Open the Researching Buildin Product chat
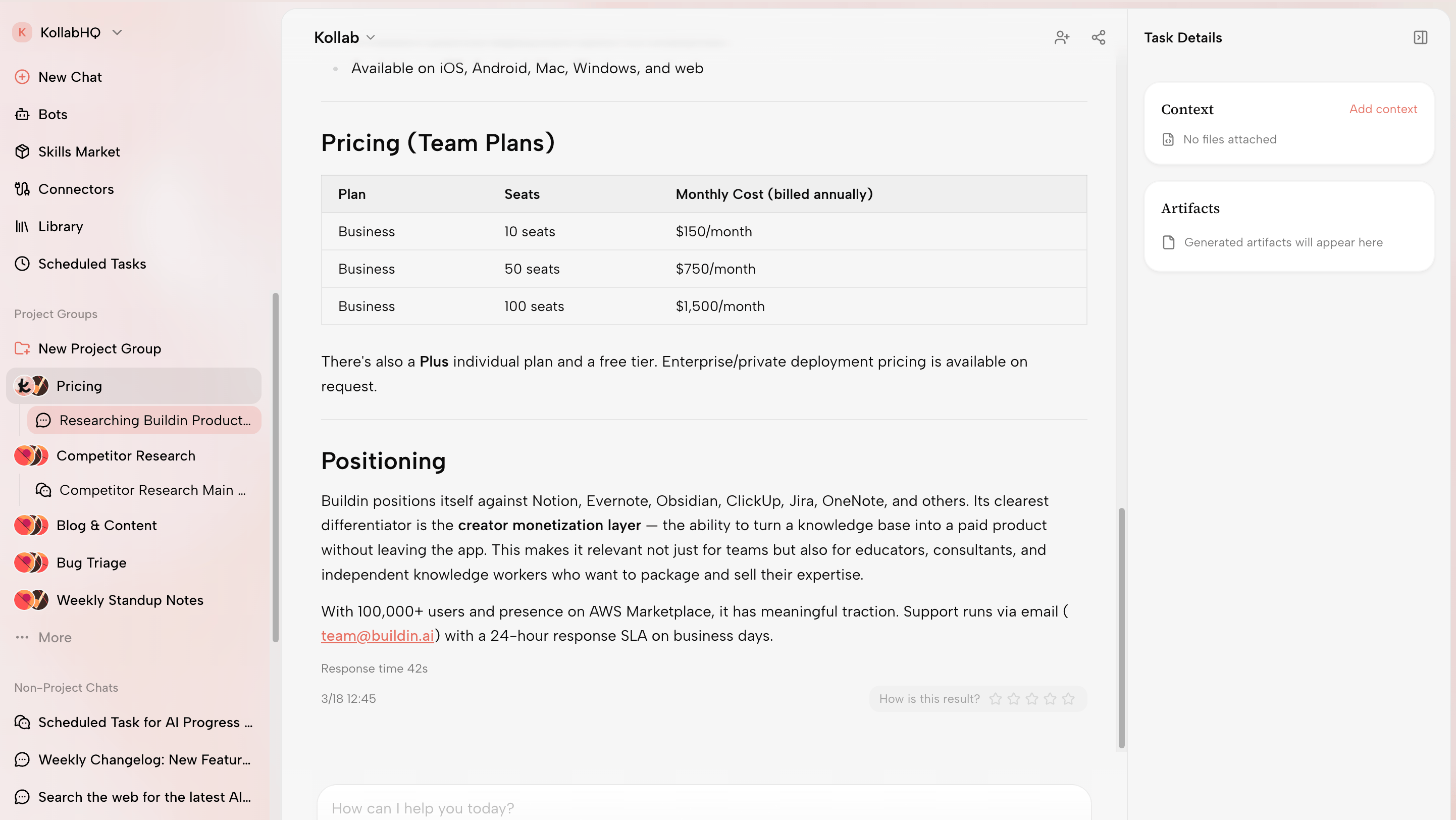Screen dimensions: 1456x820 [x=154, y=421]
